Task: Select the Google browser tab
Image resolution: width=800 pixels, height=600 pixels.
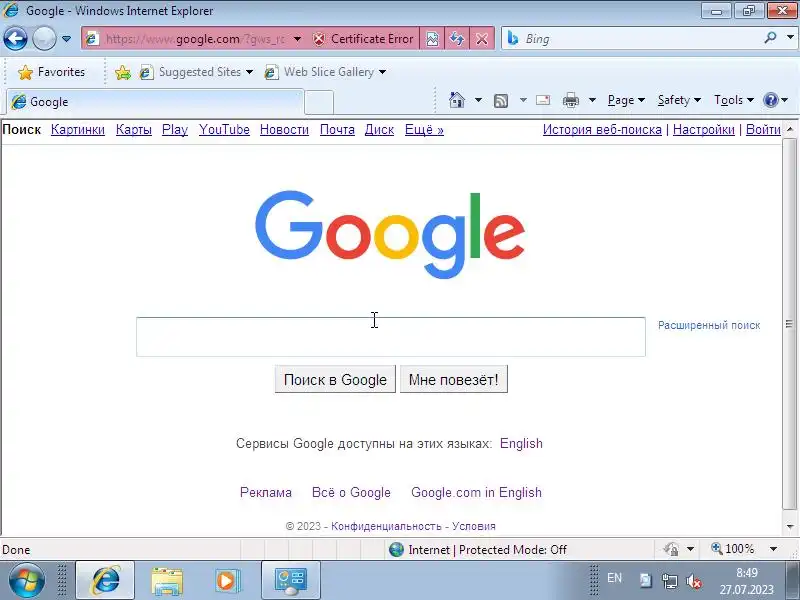Action: [155, 102]
